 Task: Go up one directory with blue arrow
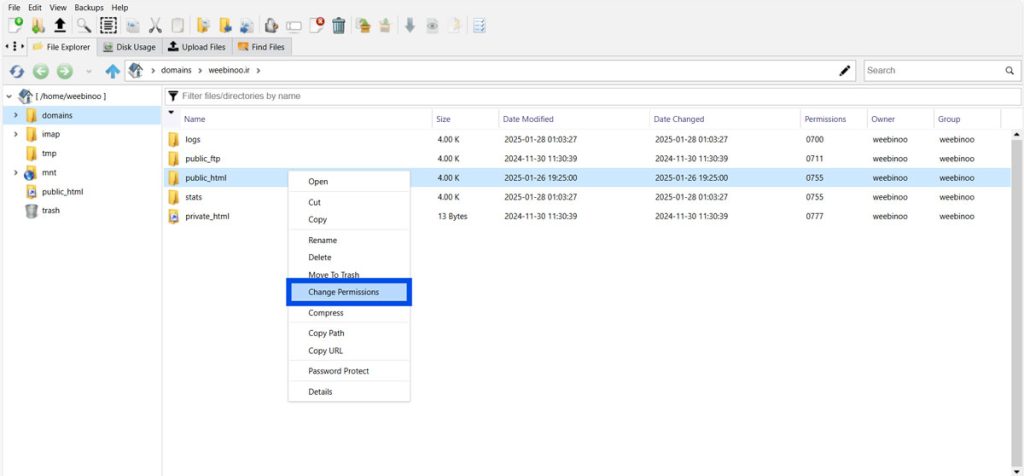112,71
